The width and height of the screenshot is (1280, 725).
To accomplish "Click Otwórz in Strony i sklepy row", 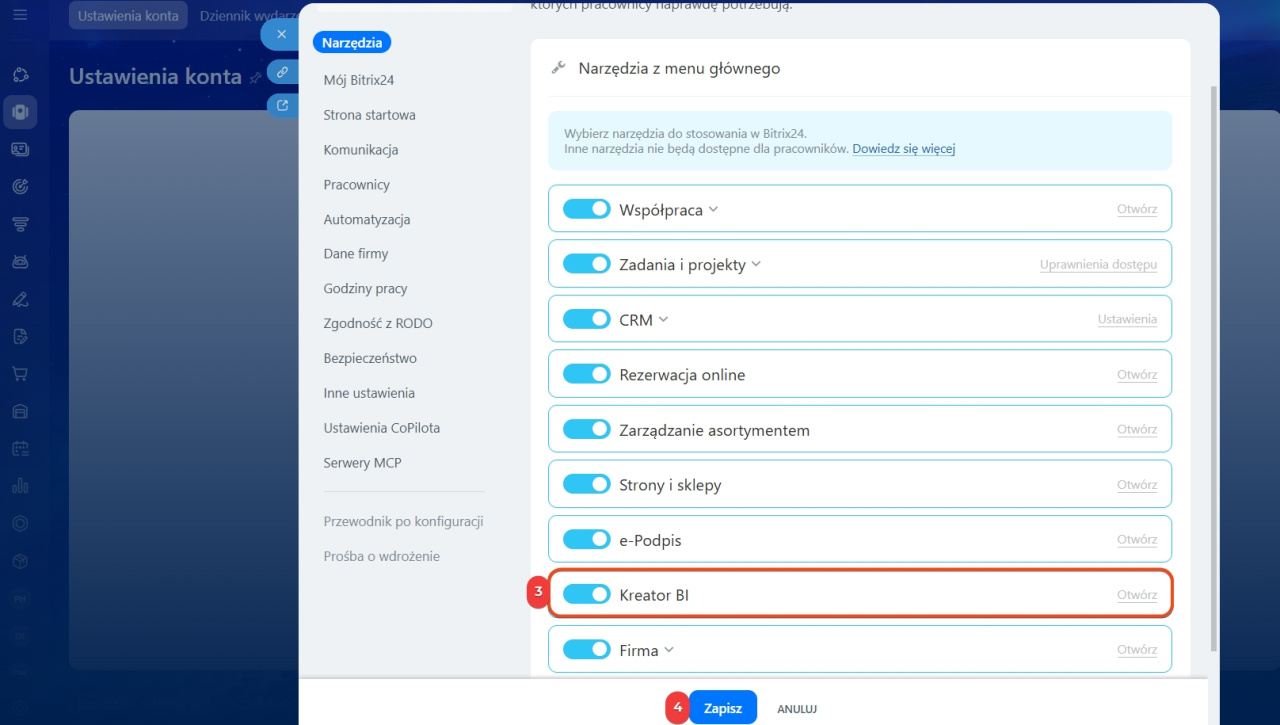I will tap(1137, 485).
